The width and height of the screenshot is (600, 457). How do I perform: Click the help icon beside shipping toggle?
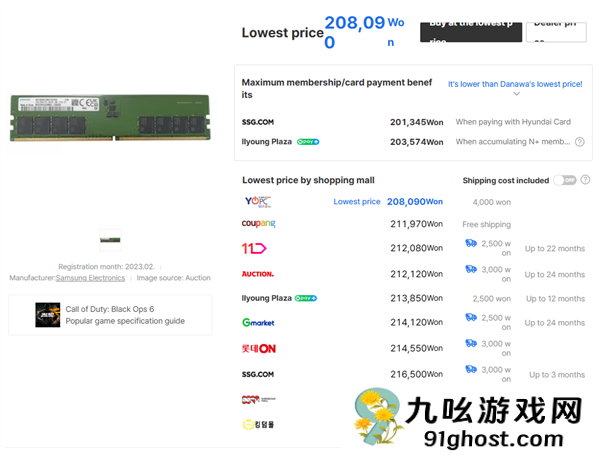coord(585,180)
